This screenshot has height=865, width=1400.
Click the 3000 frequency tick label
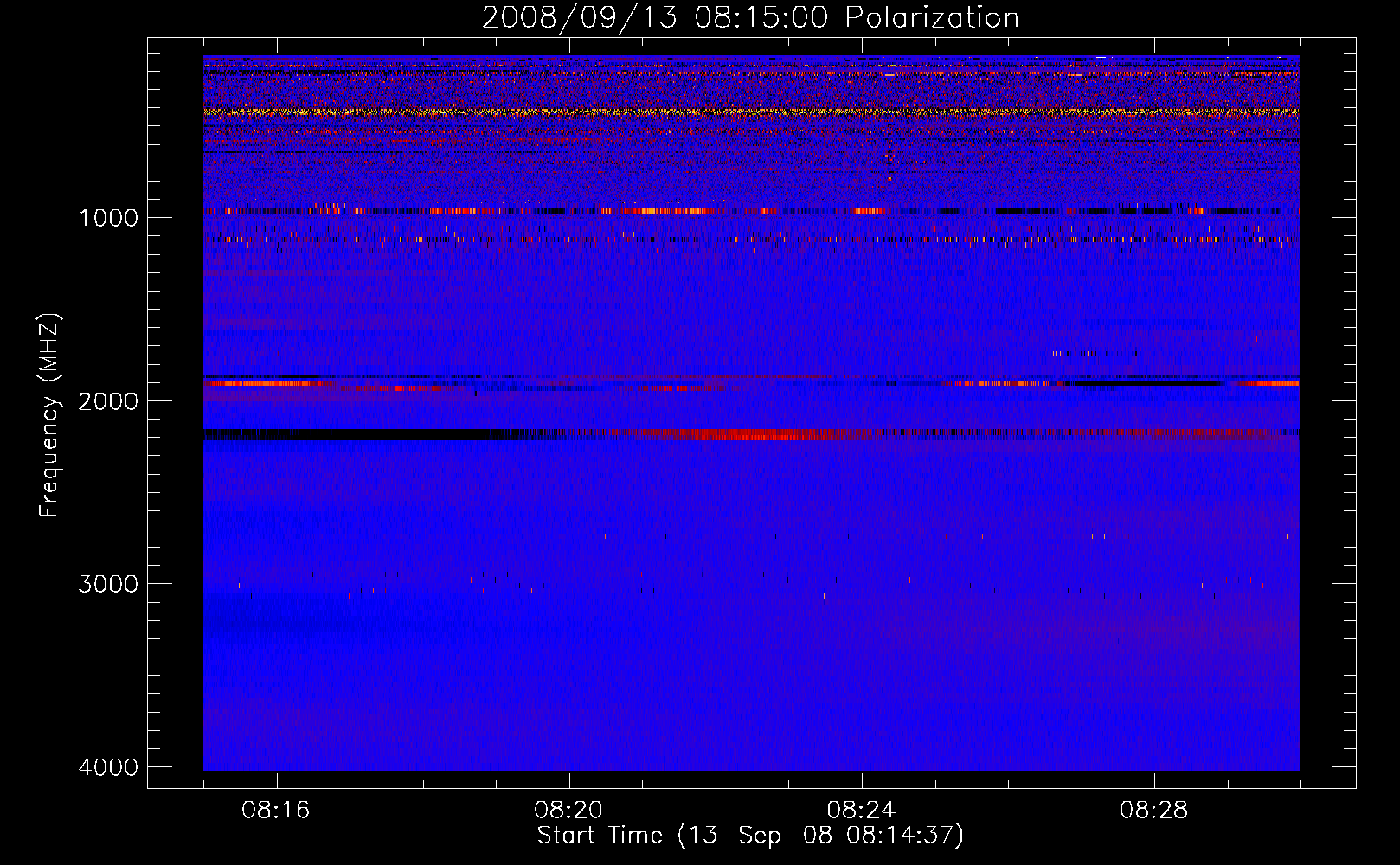click(x=108, y=584)
